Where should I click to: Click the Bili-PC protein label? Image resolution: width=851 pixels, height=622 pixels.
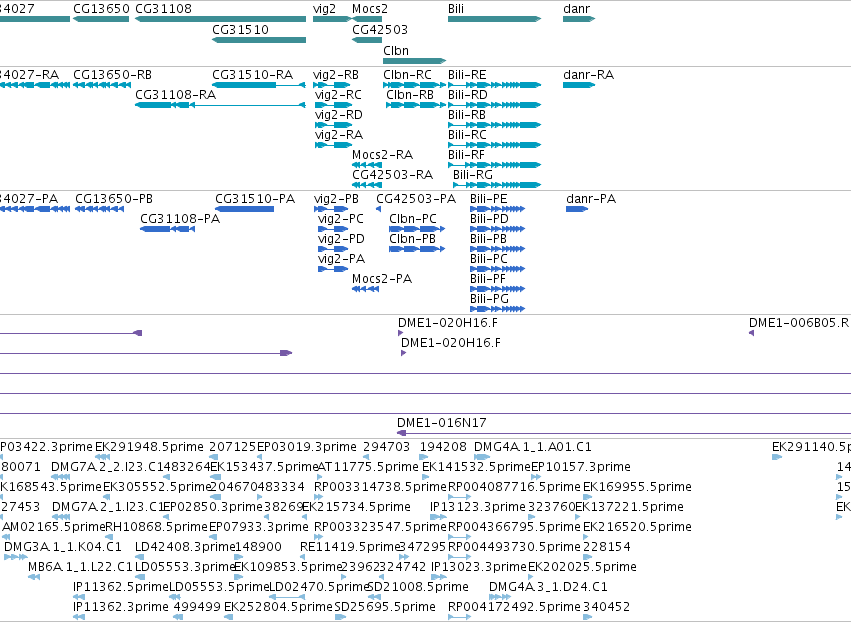pyautogui.click(x=489, y=259)
